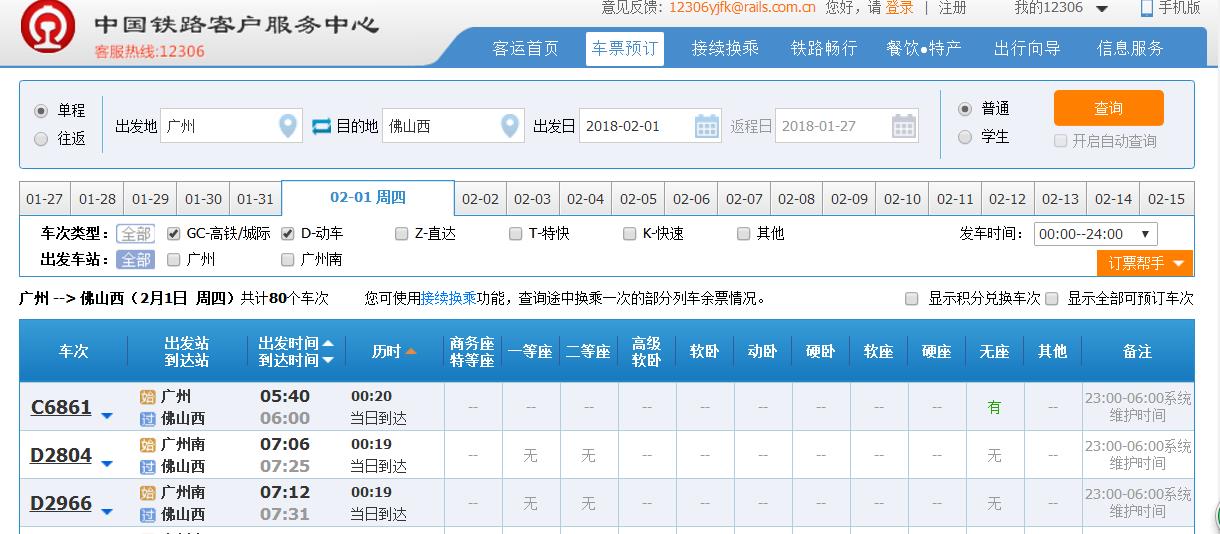
Task: Sort by duration arrow icon
Action: [x=411, y=352]
